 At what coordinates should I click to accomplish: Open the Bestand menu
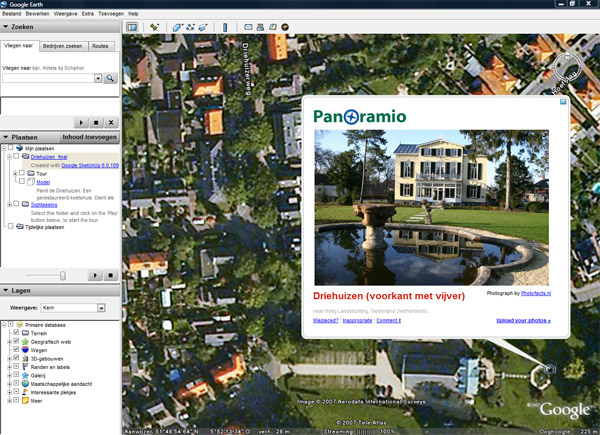pos(11,14)
